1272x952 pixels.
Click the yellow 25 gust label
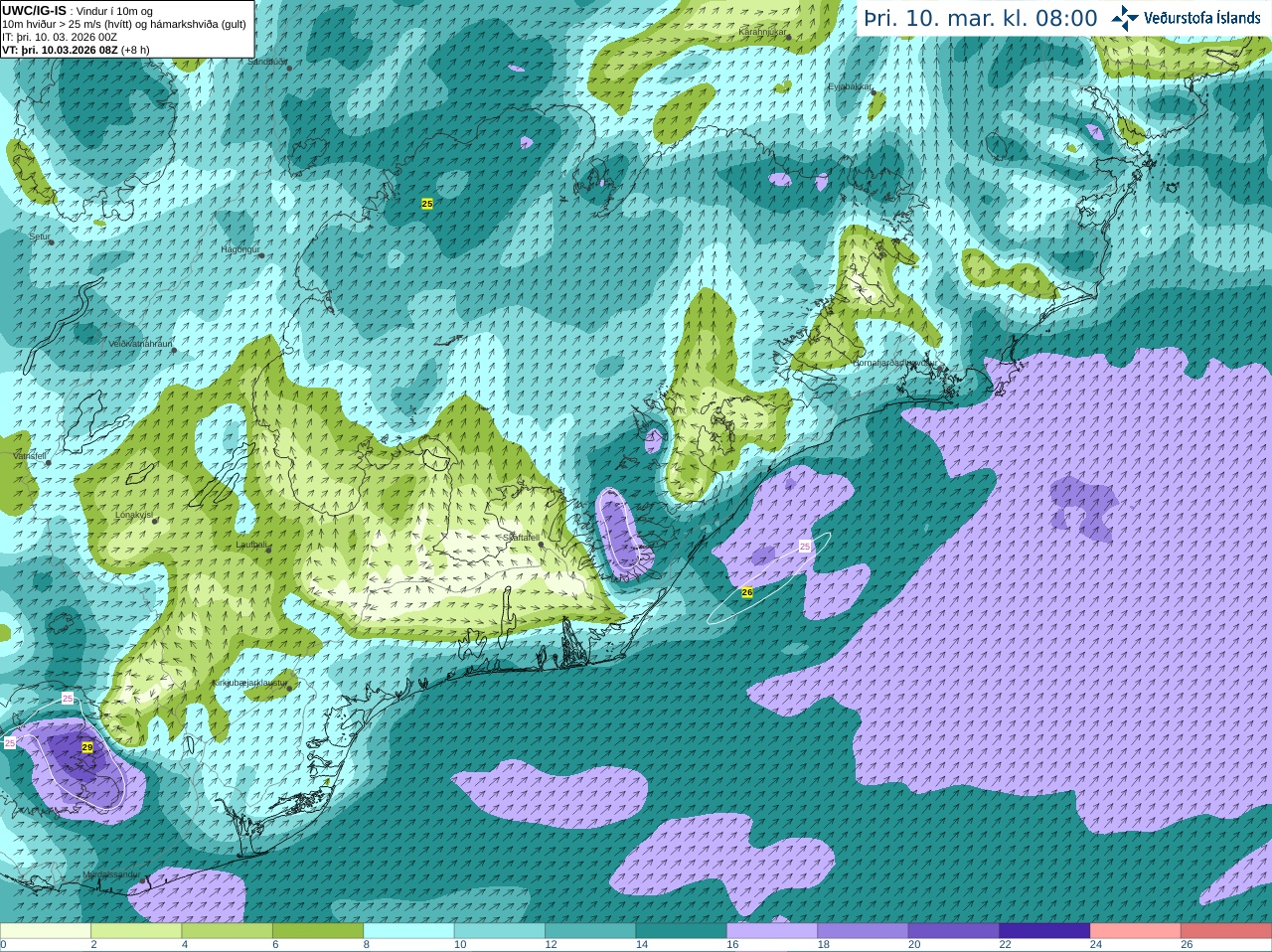(x=427, y=203)
